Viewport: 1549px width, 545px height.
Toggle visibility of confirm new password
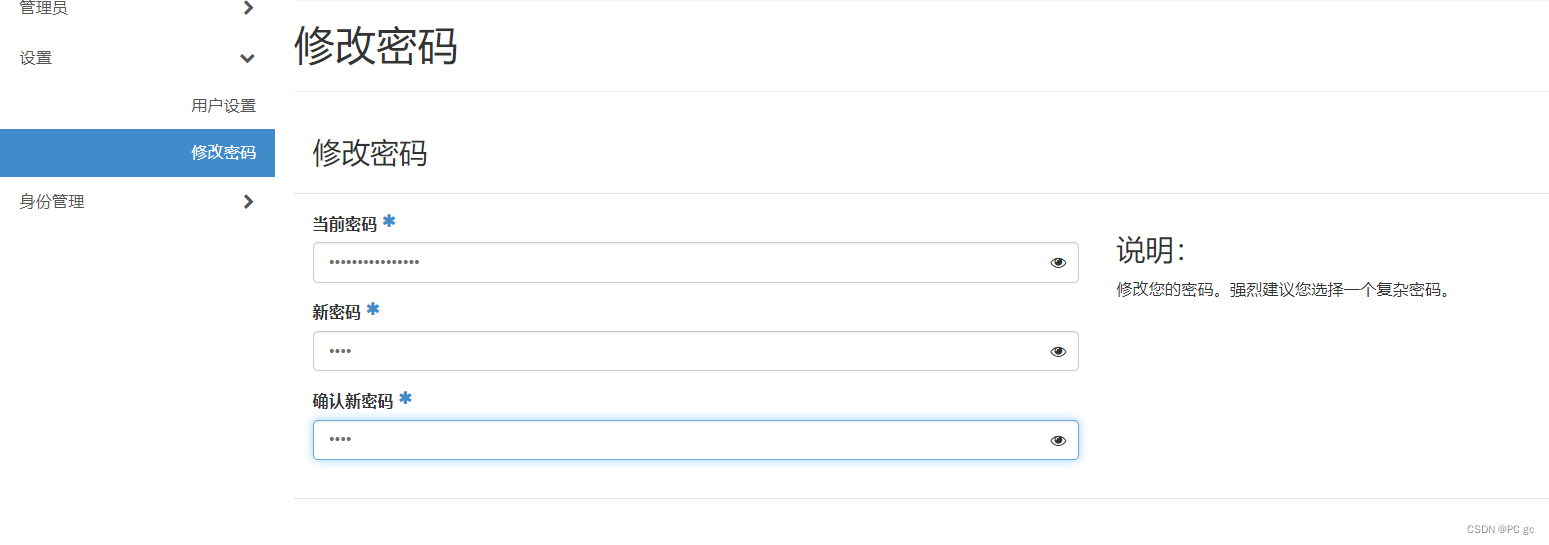[1058, 441]
